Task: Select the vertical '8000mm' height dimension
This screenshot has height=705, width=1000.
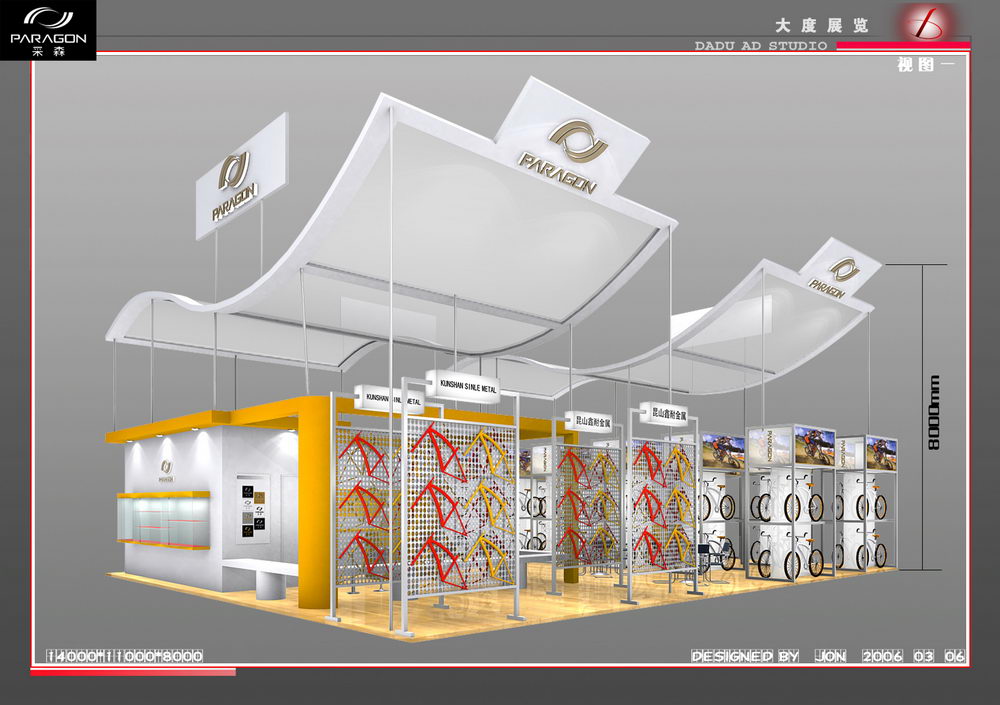Action: tap(934, 412)
